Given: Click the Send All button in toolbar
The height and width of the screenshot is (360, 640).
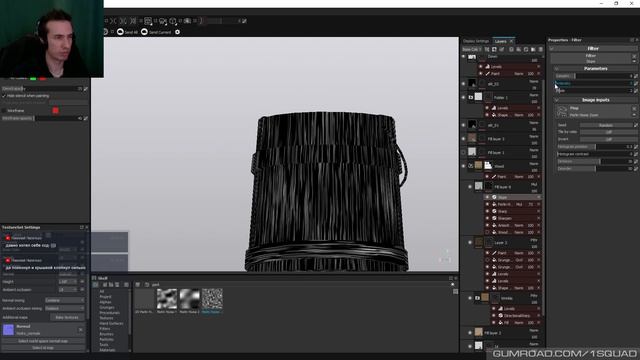Looking at the screenshot, I should coord(127,32).
